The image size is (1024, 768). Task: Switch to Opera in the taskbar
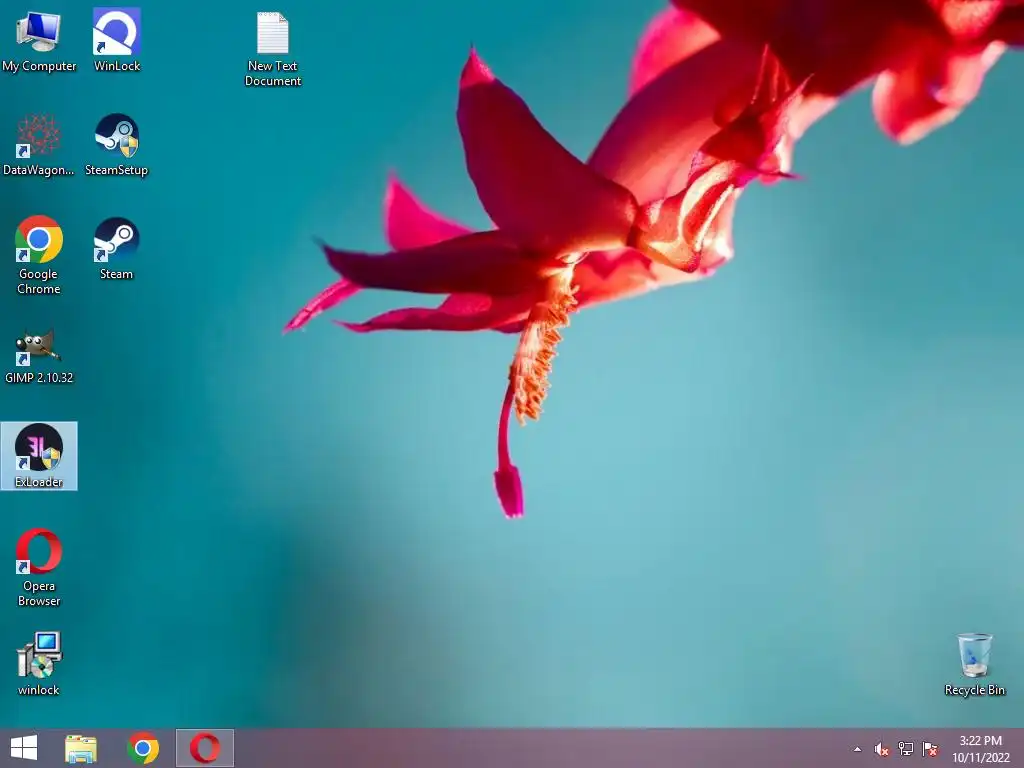point(204,748)
